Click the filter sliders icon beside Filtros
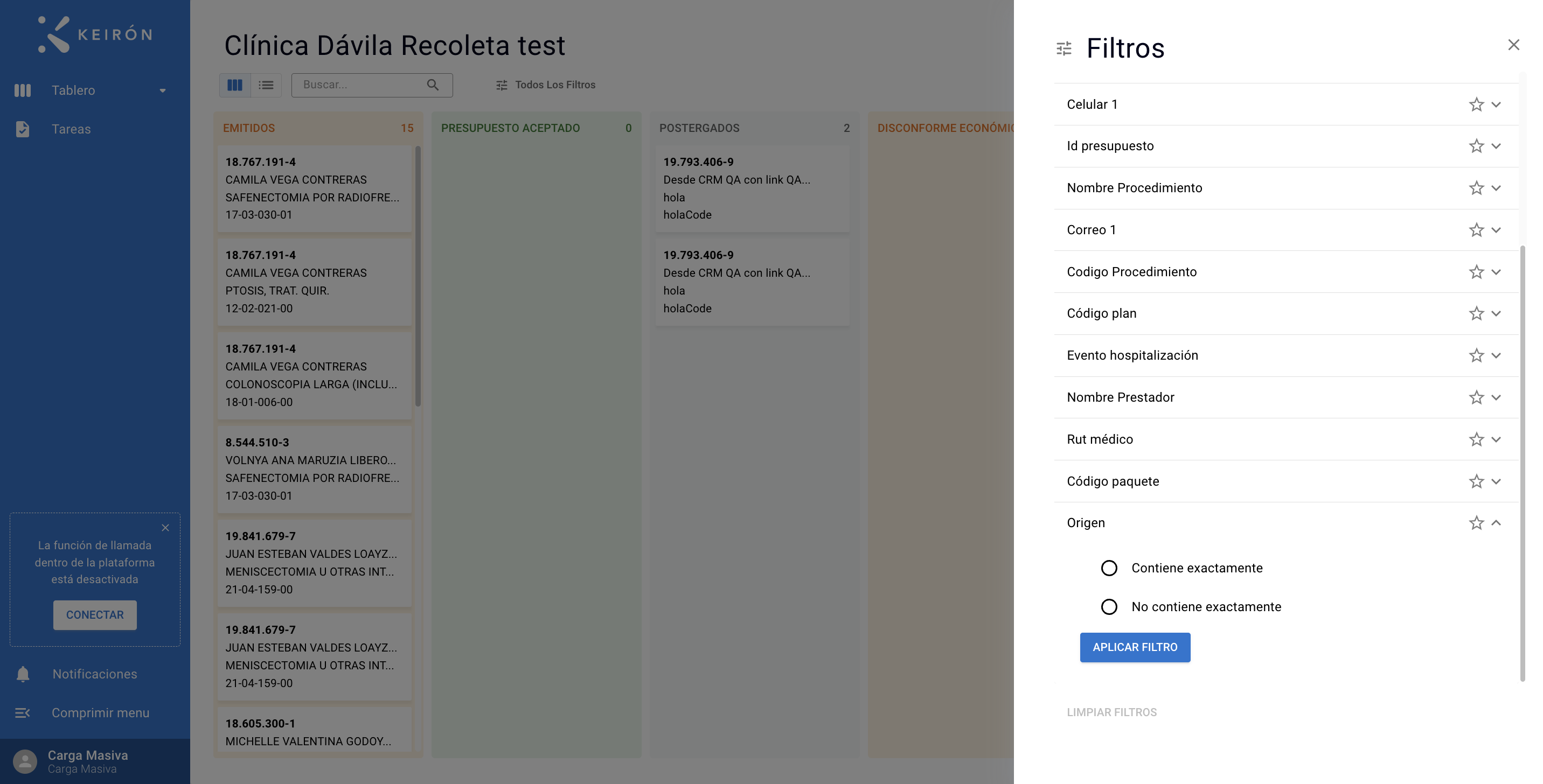 pyautogui.click(x=1064, y=48)
